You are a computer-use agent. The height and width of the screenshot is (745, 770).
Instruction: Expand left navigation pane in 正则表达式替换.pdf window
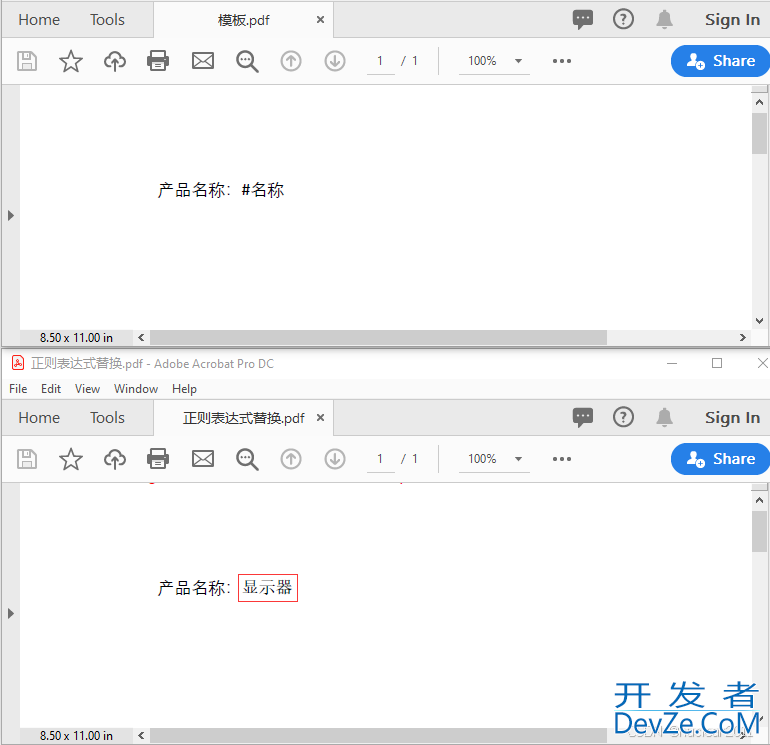point(11,613)
